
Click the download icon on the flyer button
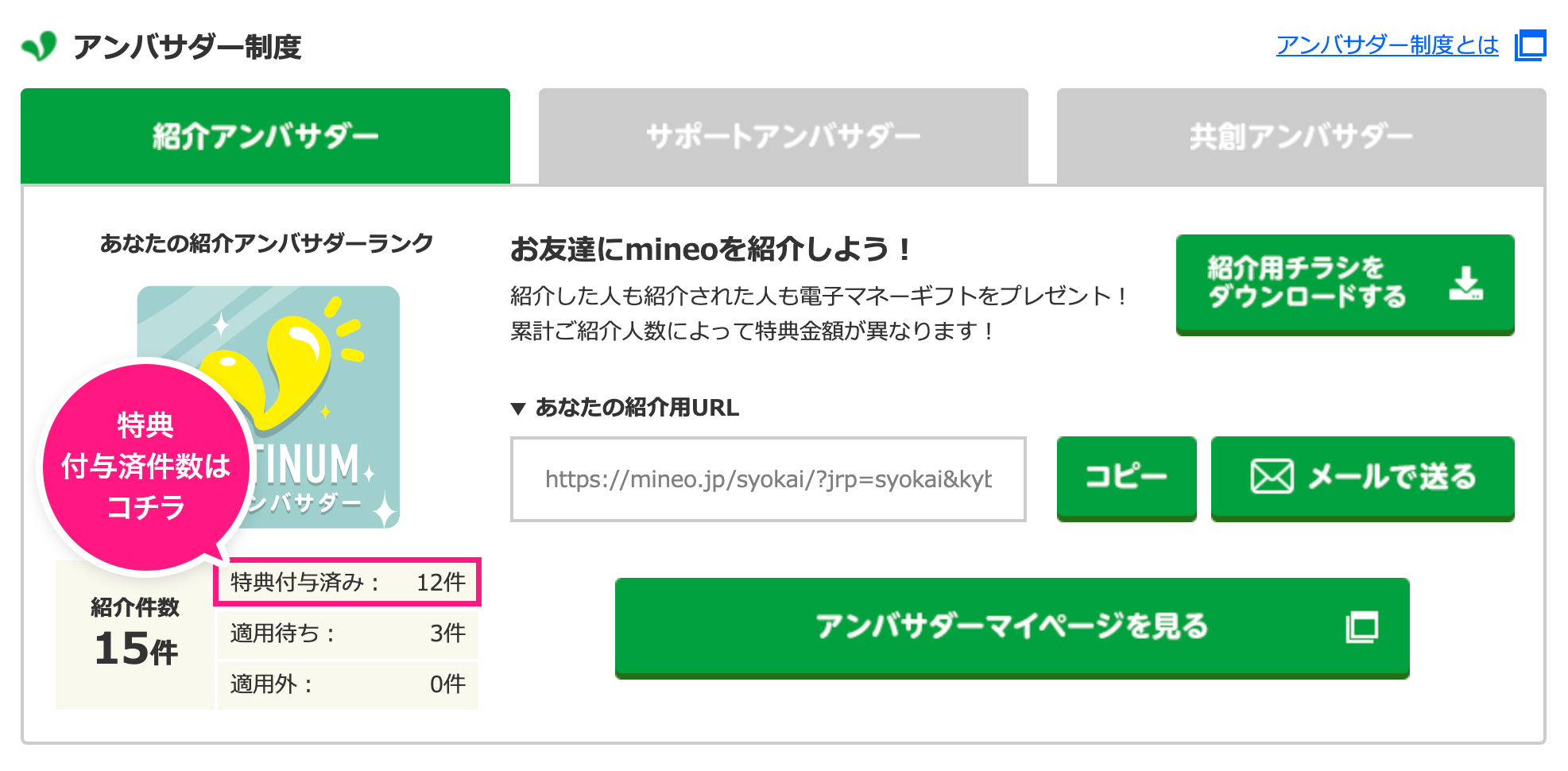(1465, 284)
